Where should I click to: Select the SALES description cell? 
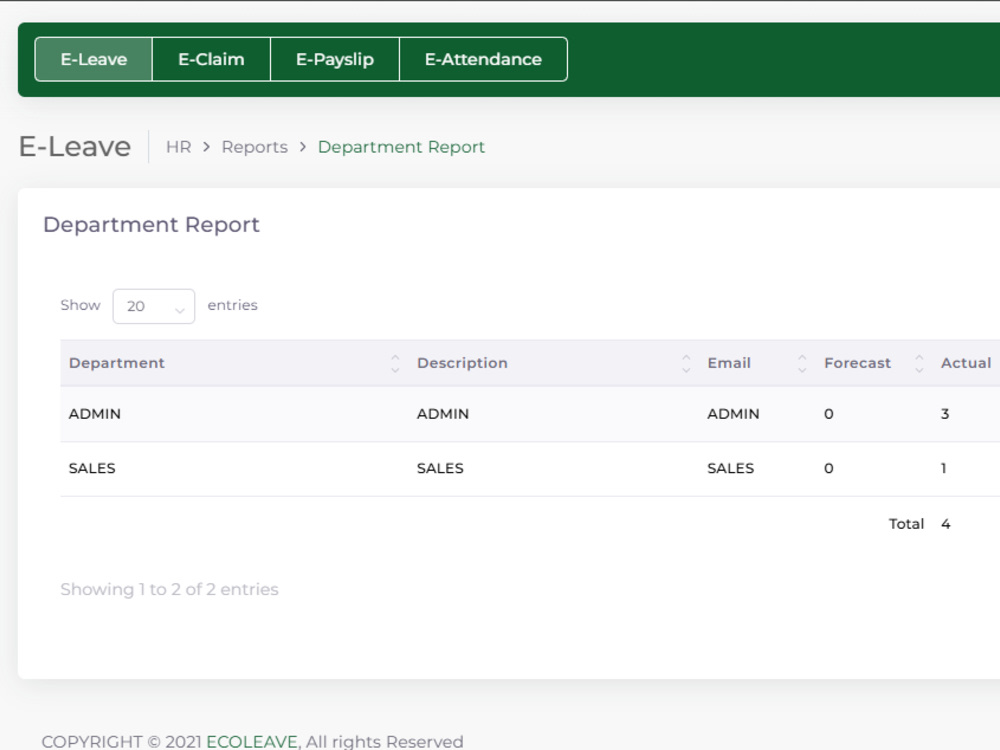coord(440,468)
